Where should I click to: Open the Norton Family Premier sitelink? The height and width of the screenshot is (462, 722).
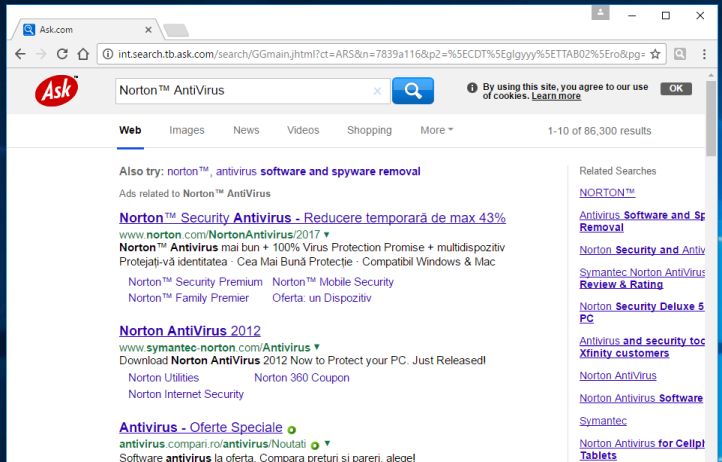188,298
